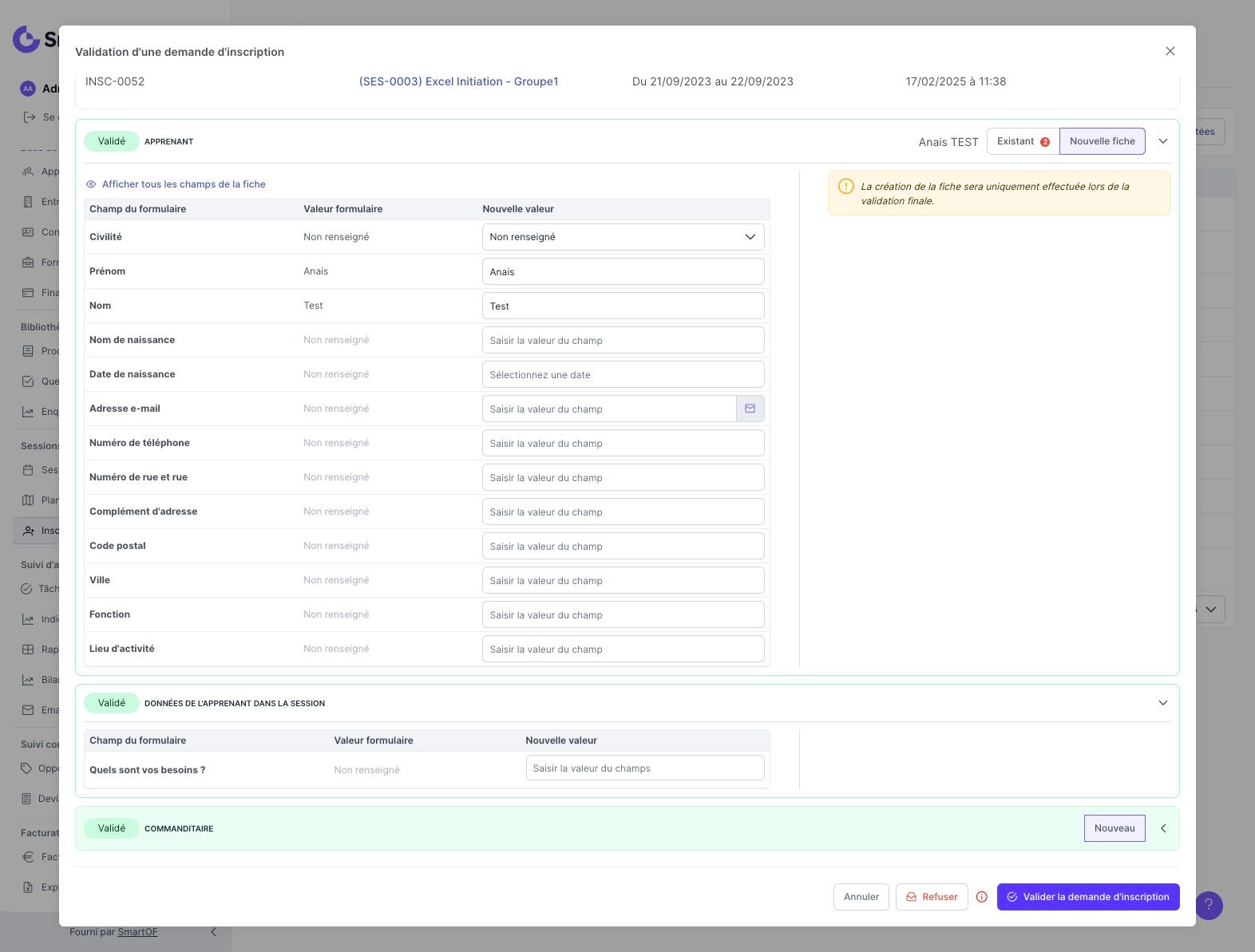Click the timestamp '17/02/2025 à 11:38'
Image resolution: width=1255 pixels, height=952 pixels.
[956, 81]
